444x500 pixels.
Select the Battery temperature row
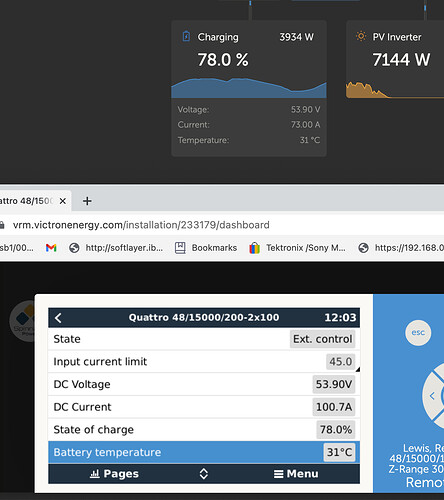coord(204,452)
